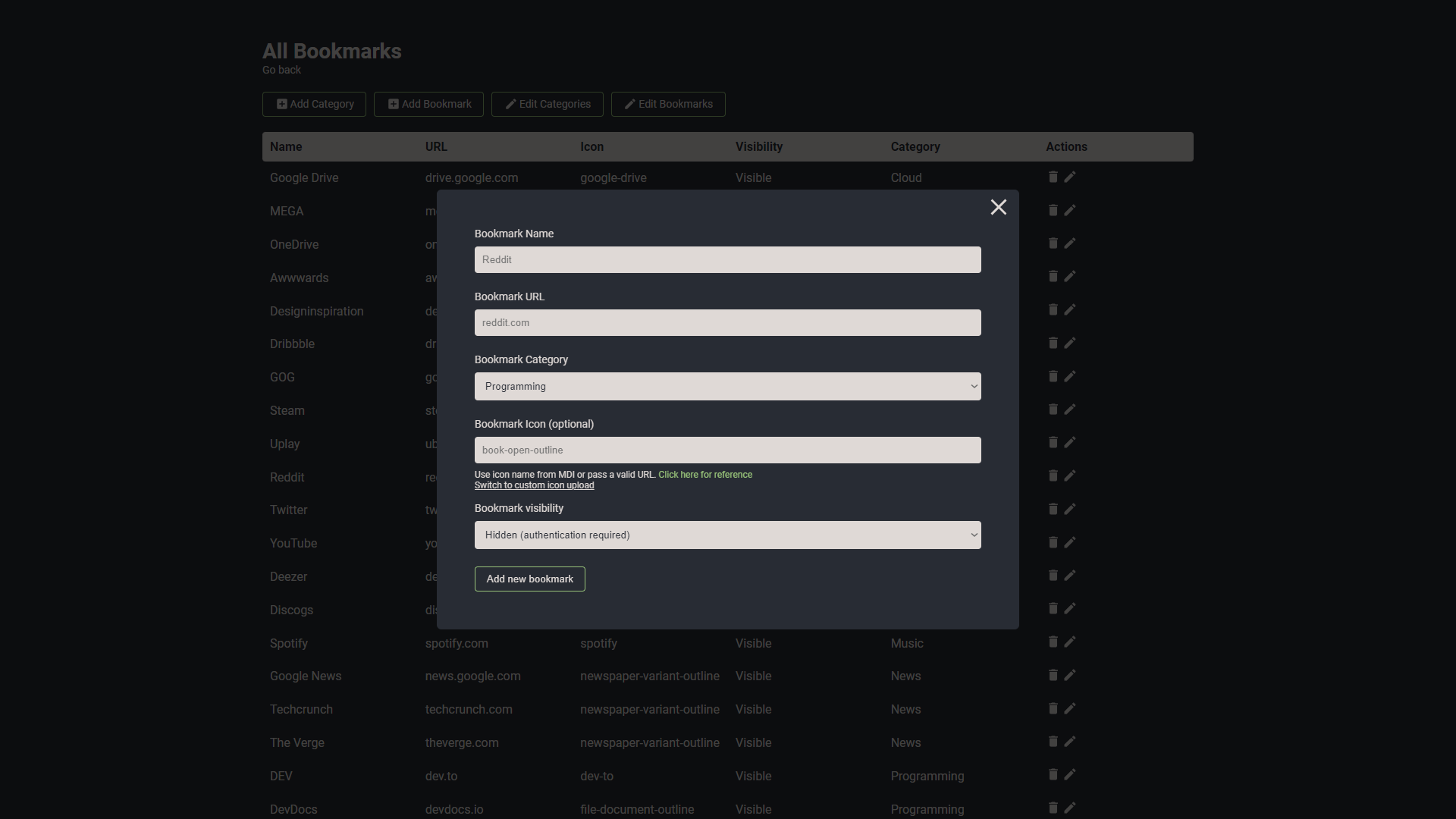The height and width of the screenshot is (819, 1456).
Task: Edit the MEGA bookmark
Action: (1070, 210)
